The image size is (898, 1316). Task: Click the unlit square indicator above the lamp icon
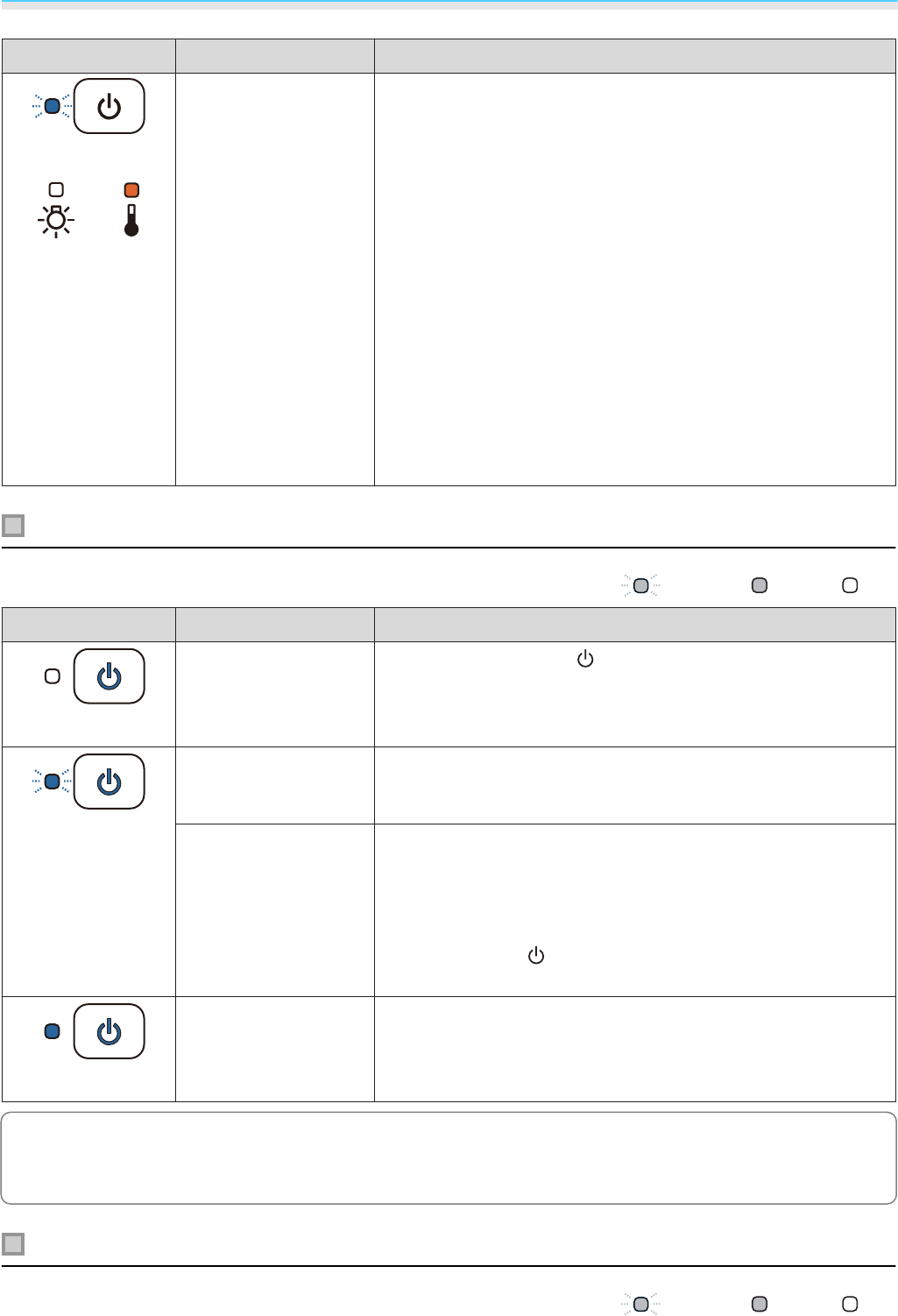coord(56,189)
